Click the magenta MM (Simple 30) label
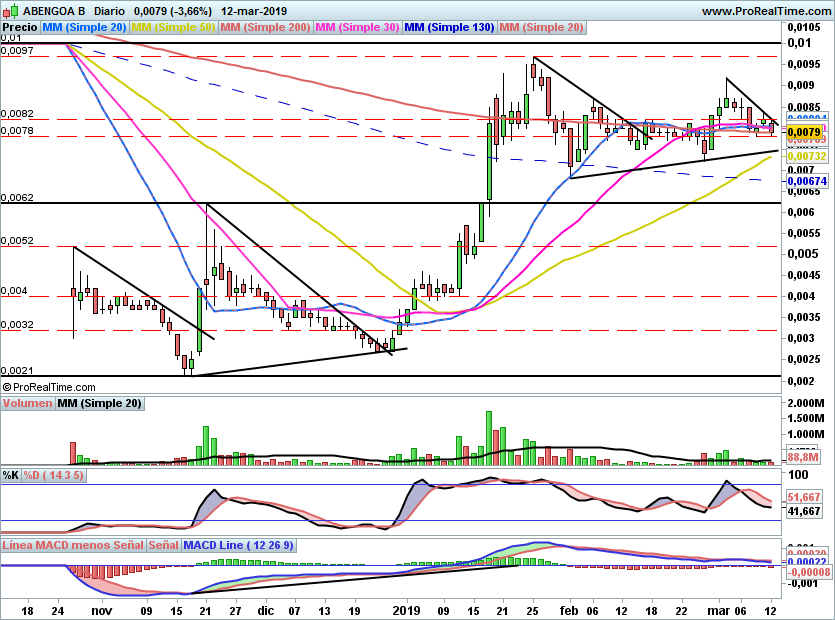The width and height of the screenshot is (835, 620). 357,27
